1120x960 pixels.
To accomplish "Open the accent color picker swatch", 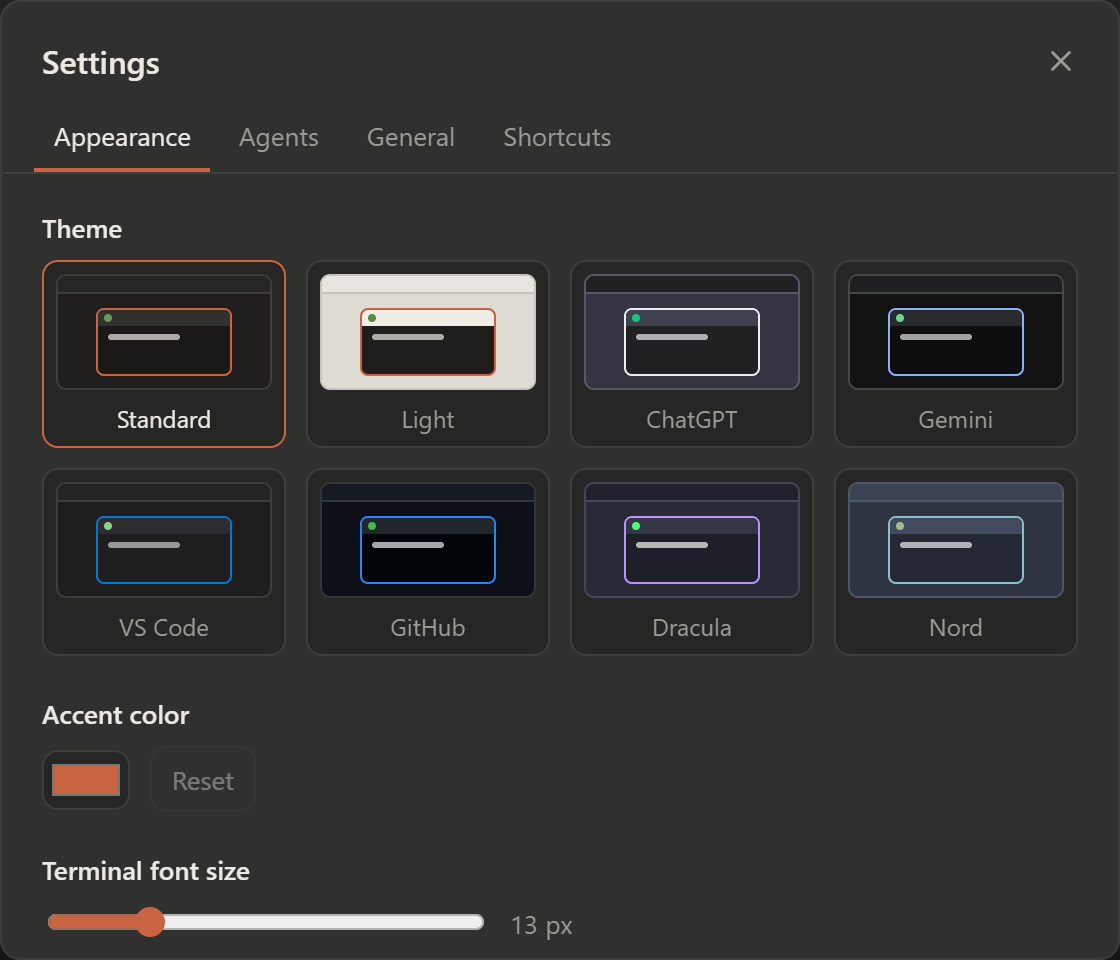I will point(86,780).
